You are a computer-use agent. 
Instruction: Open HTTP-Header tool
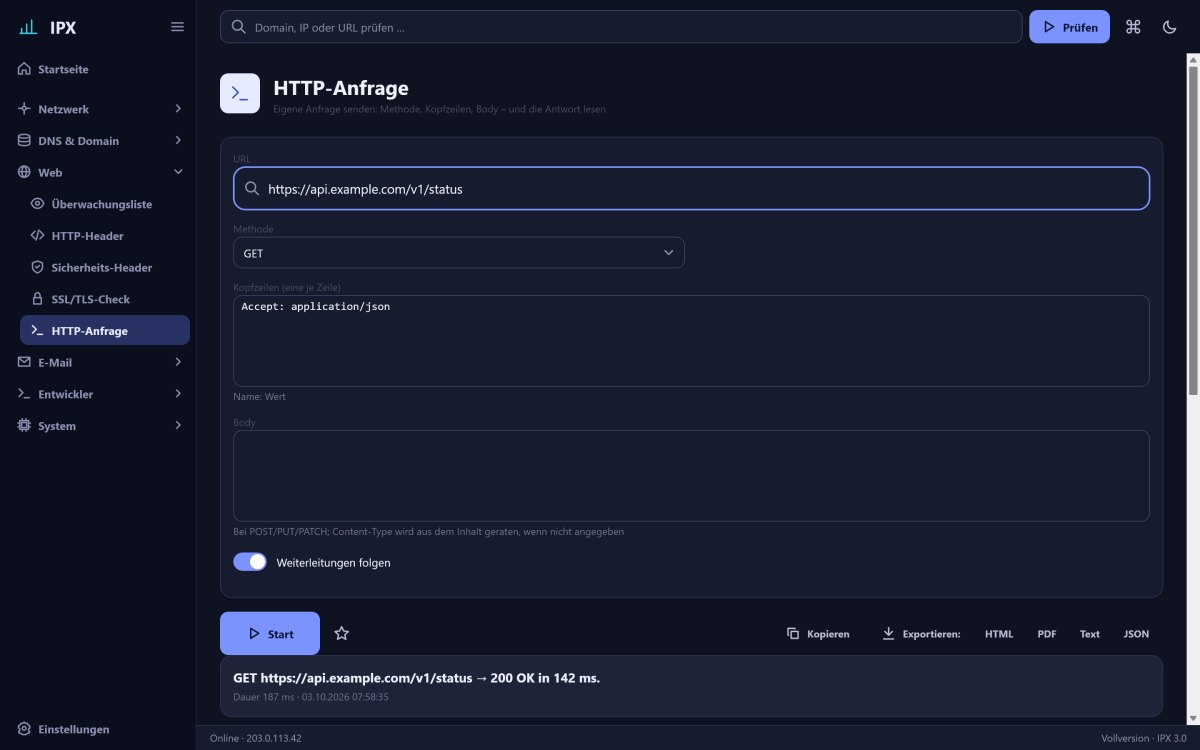coord(105,236)
